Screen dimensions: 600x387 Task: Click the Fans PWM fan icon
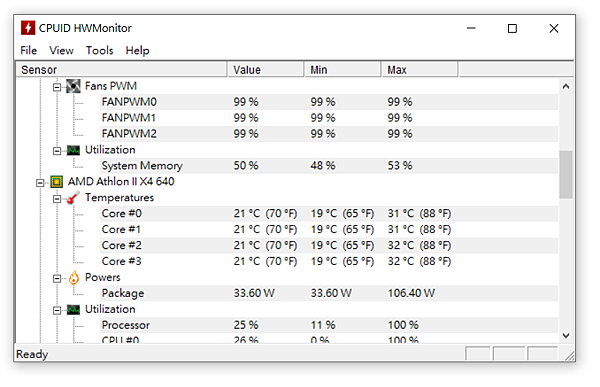click(73, 86)
